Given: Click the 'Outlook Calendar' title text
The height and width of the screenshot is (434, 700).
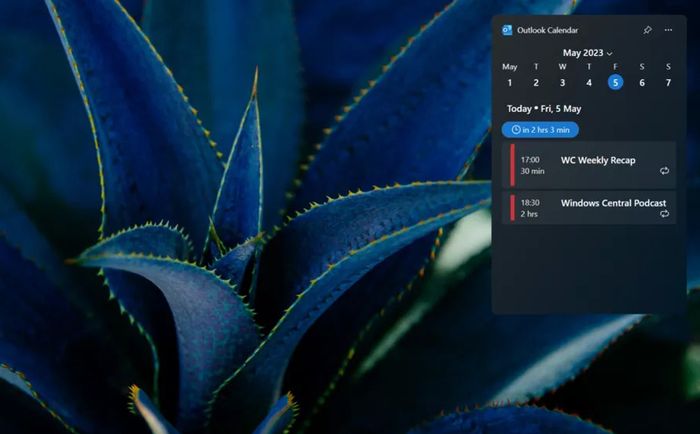Looking at the screenshot, I should coord(547,30).
